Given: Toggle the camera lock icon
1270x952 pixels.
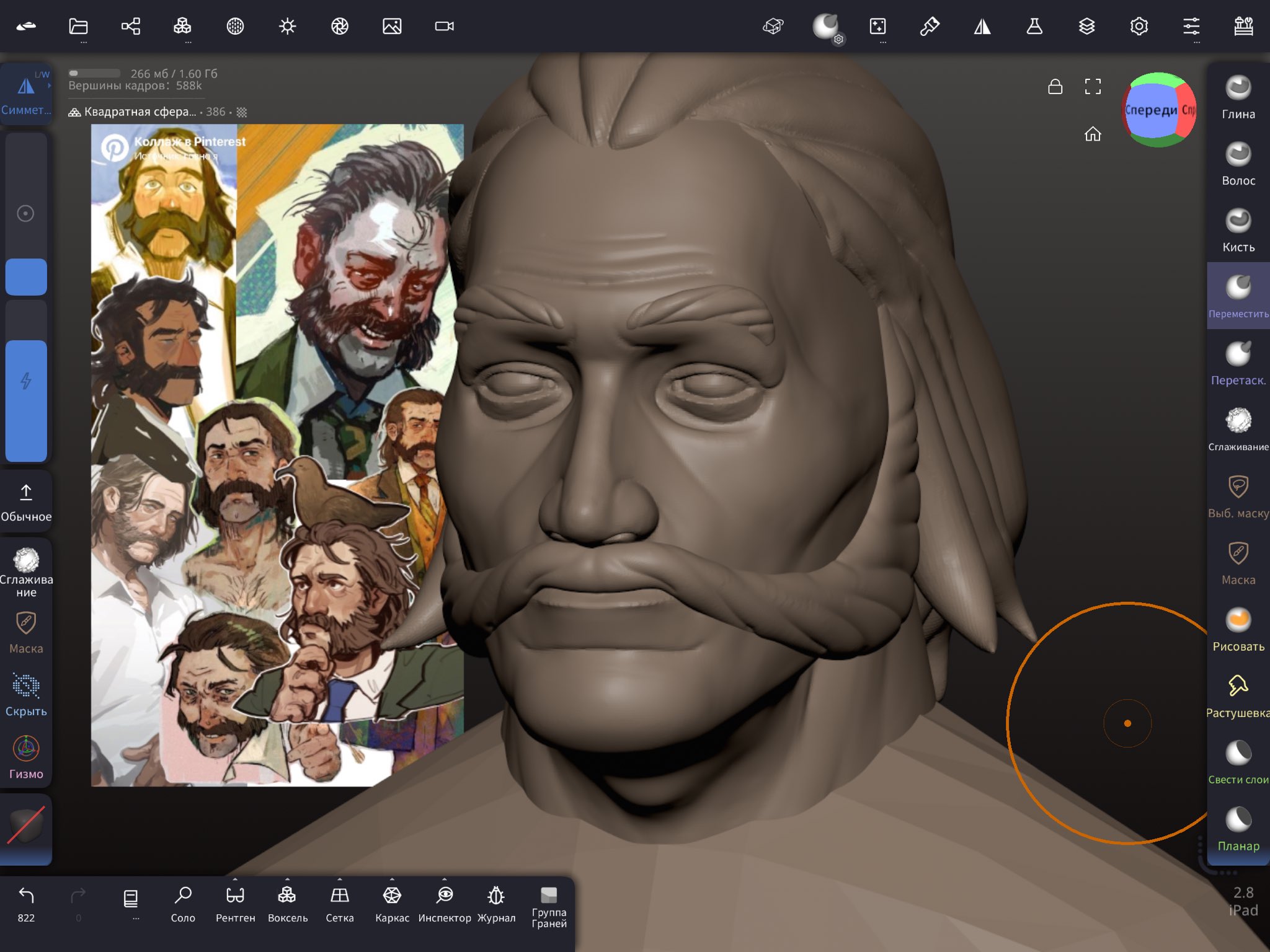Looking at the screenshot, I should click(x=1055, y=87).
